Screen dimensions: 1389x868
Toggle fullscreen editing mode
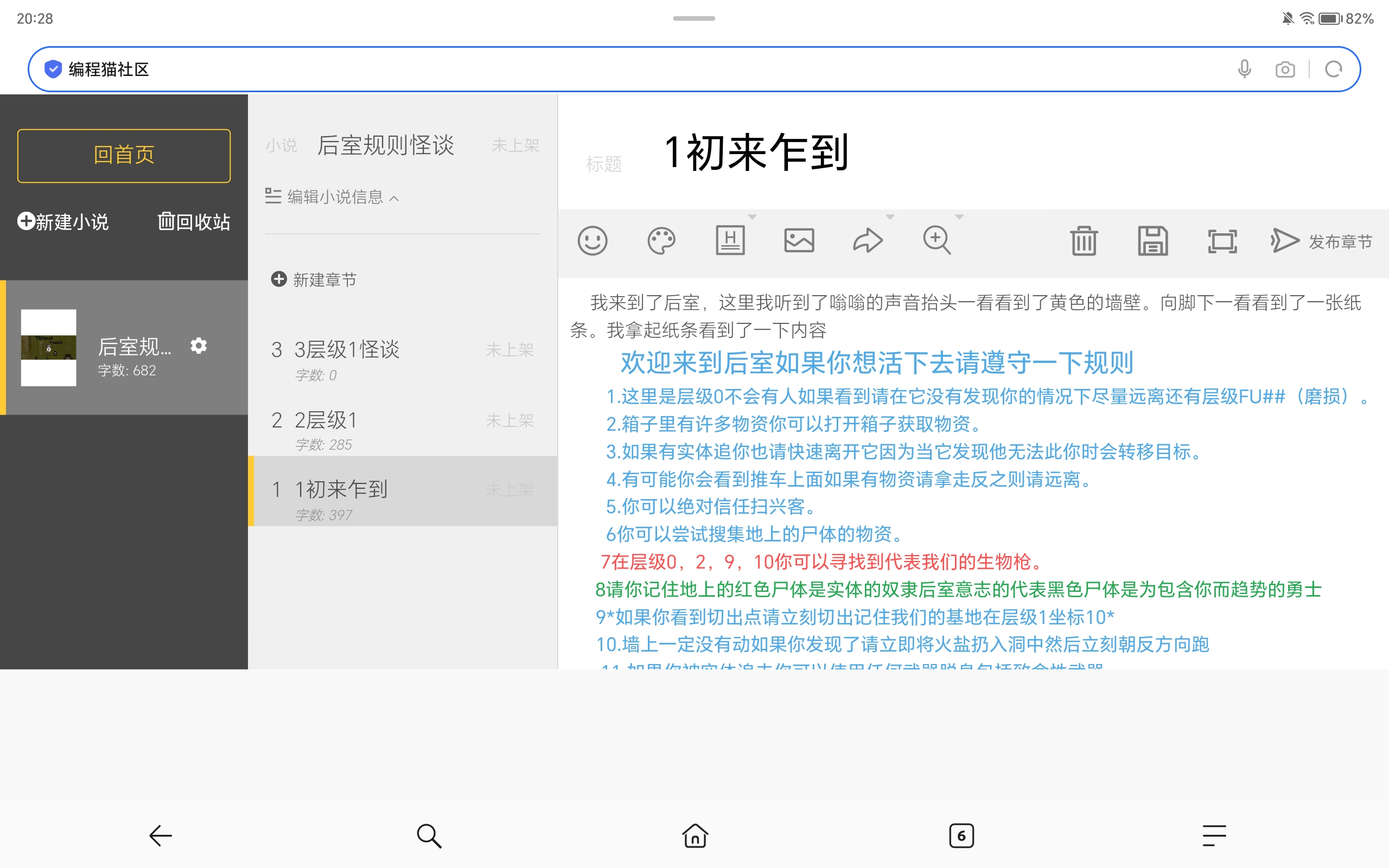point(1222,241)
